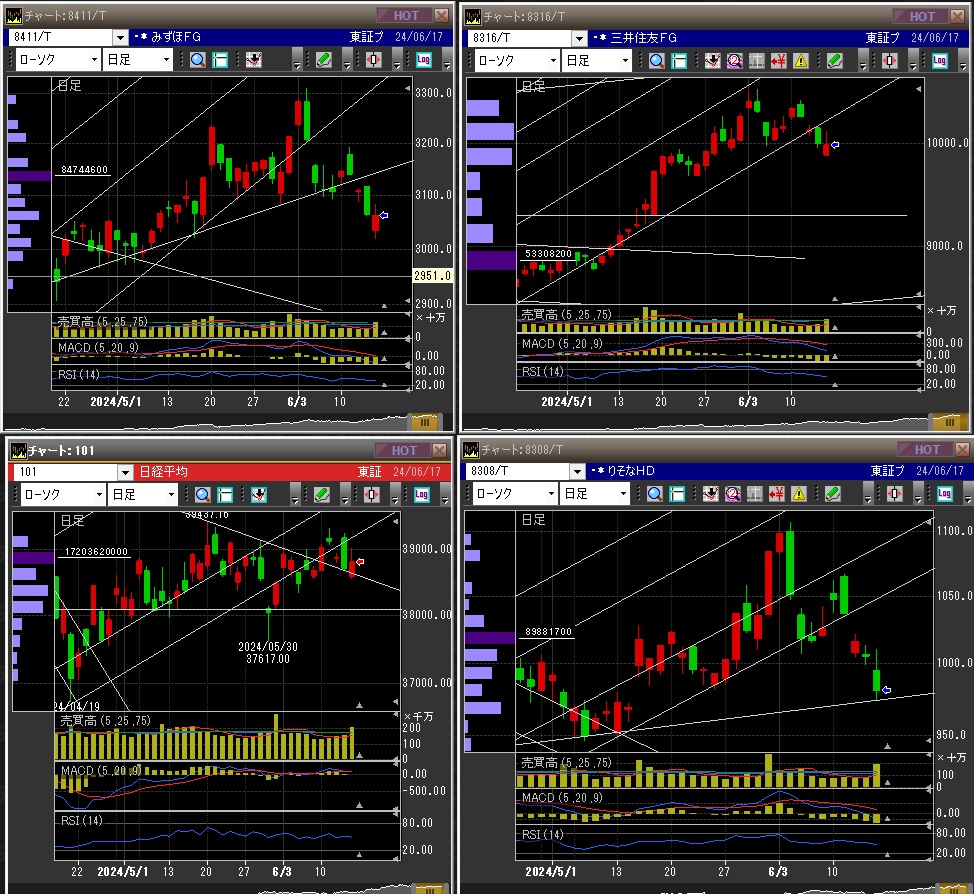Click the red yen order icon in 8308/T

coord(776,494)
